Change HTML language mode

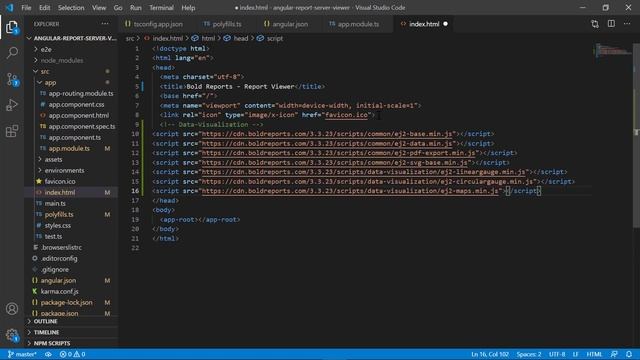coord(594,354)
